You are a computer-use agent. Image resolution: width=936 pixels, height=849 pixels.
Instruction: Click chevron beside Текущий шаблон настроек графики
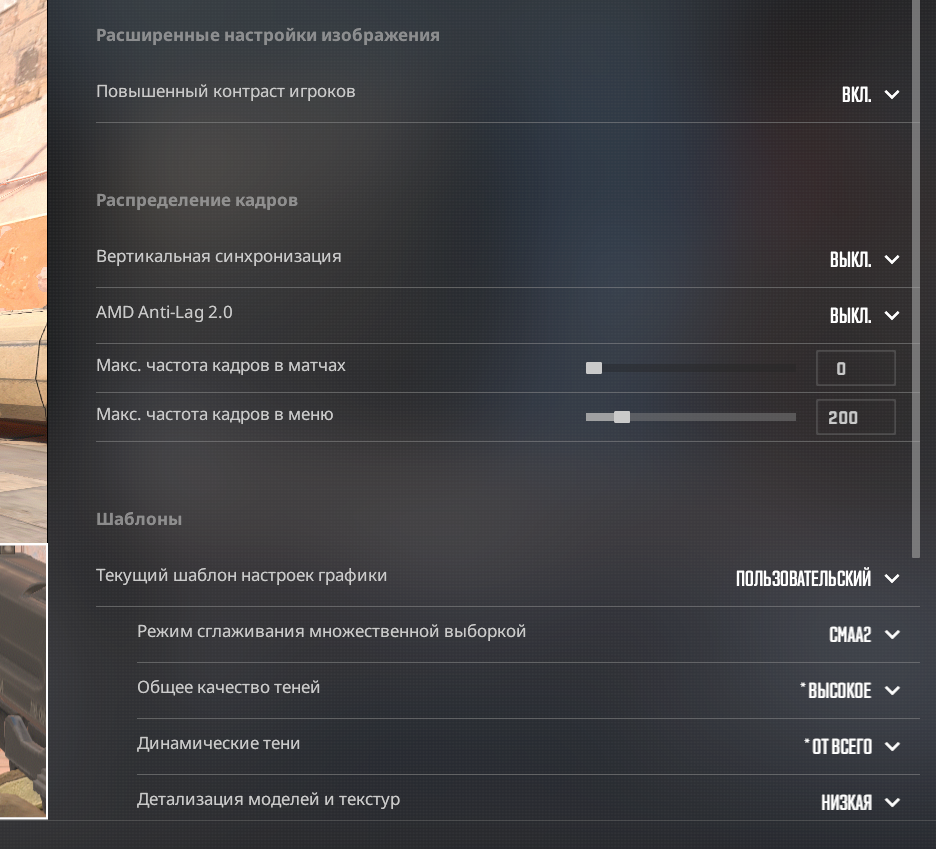click(x=892, y=579)
